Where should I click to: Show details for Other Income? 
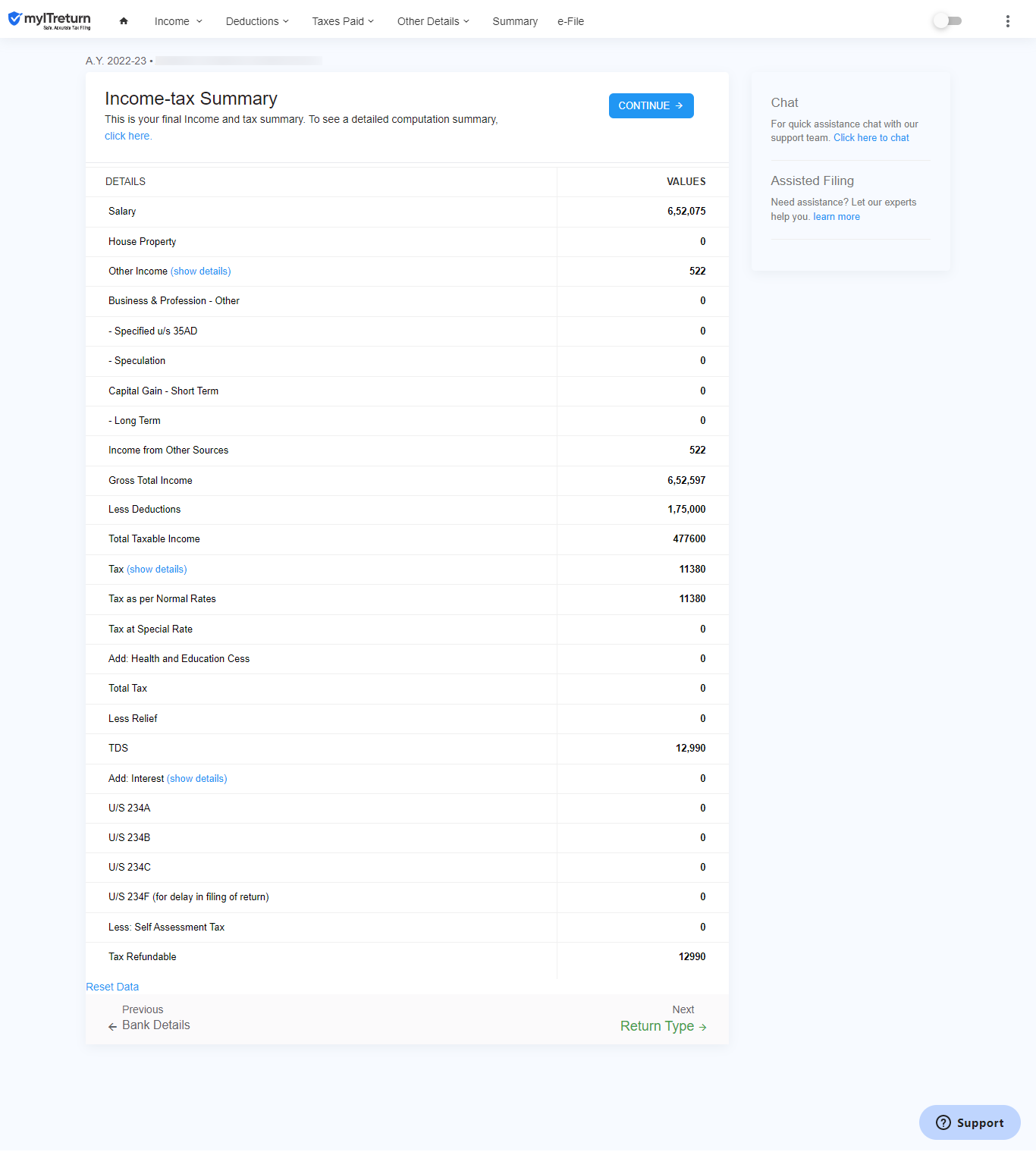(200, 271)
